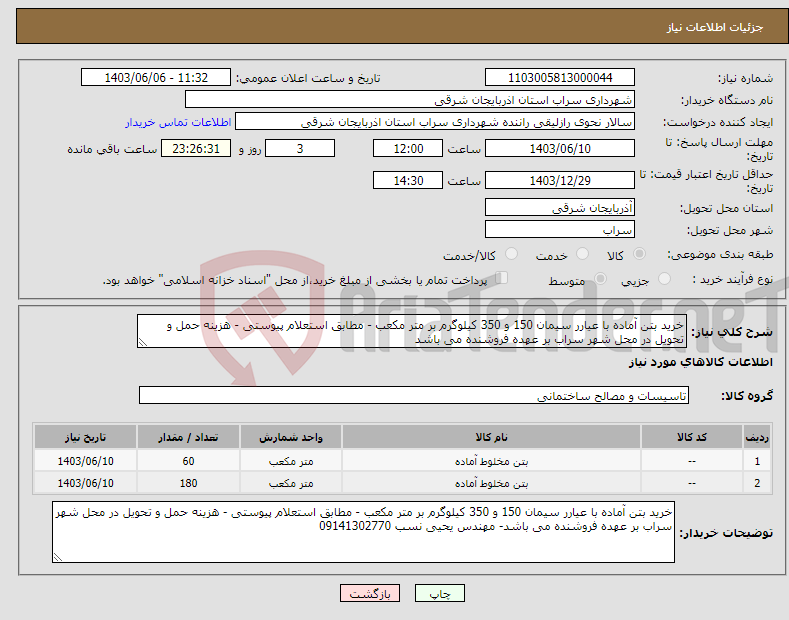Click بتن مخلوط آماده in row 2
The height and width of the screenshot is (620, 789).
click(x=492, y=483)
